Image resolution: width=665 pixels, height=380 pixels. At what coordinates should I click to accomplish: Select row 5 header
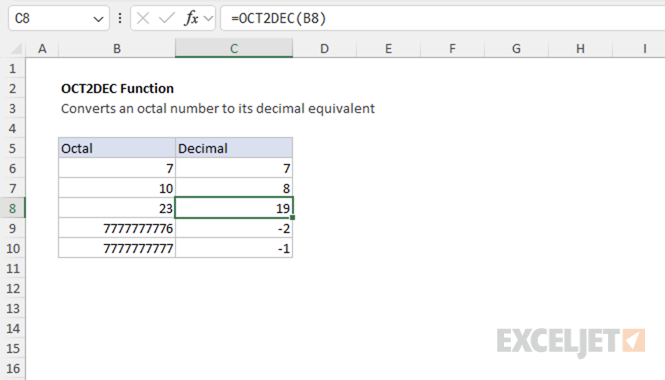click(13, 148)
